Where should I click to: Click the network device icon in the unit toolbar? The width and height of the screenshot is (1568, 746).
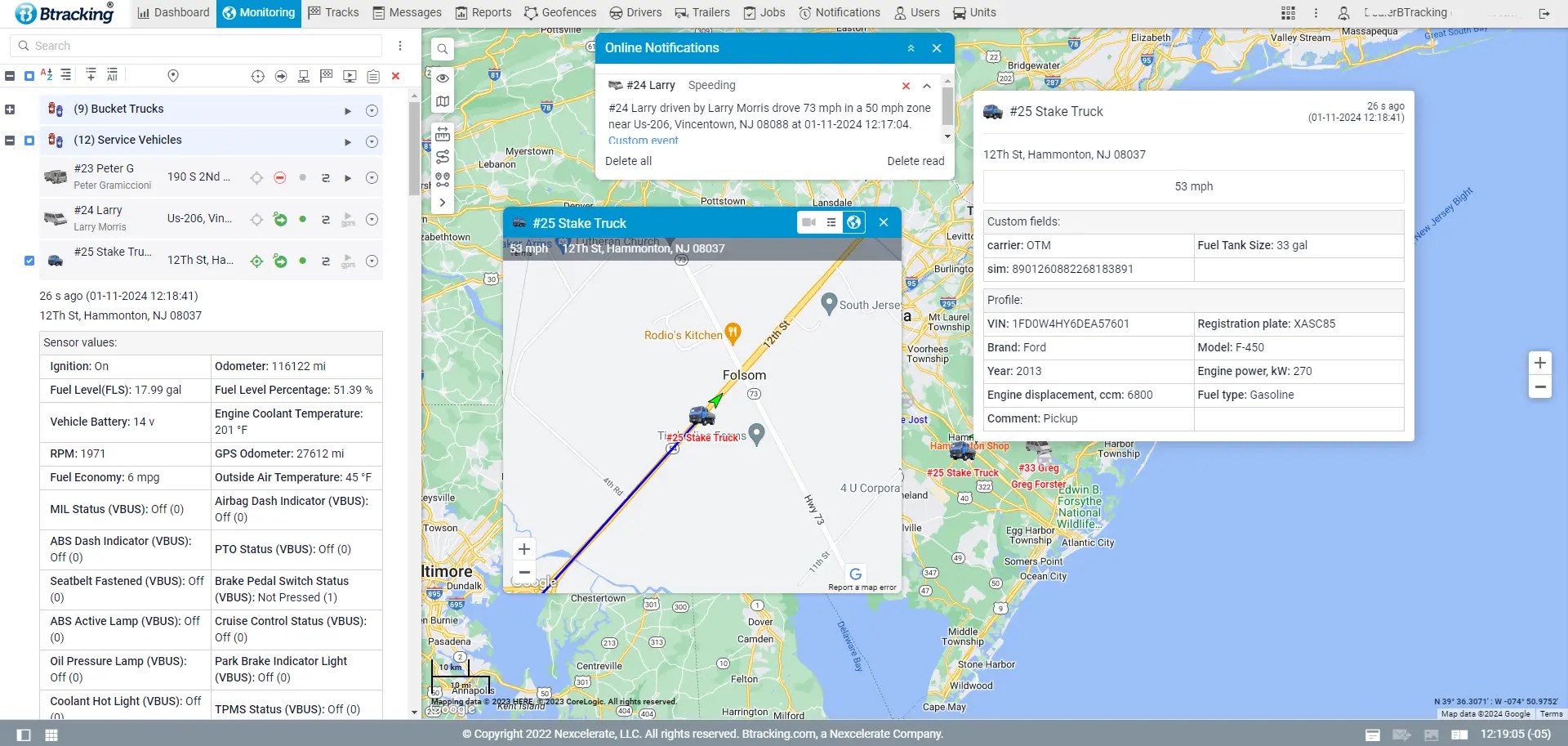(x=303, y=76)
